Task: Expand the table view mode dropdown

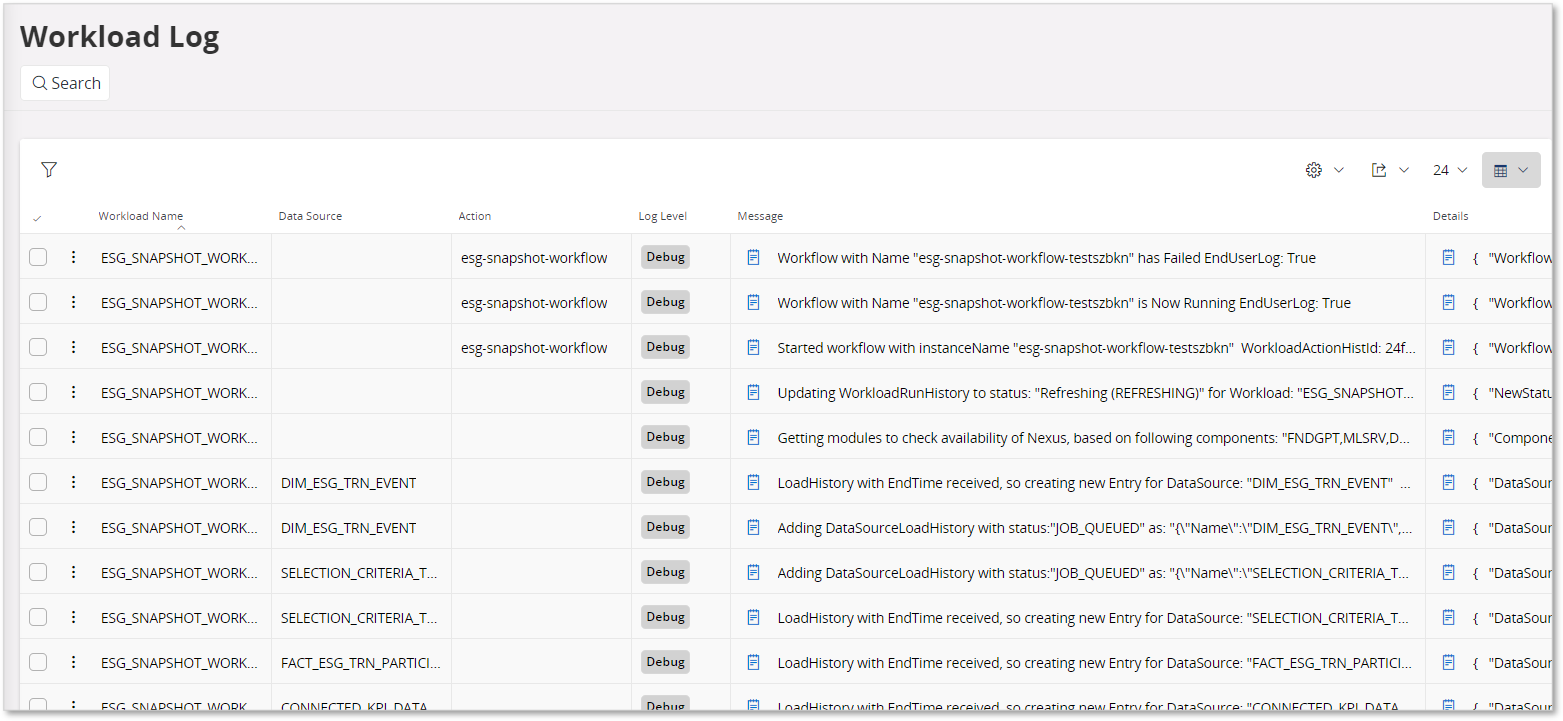Action: pyautogui.click(x=1511, y=170)
